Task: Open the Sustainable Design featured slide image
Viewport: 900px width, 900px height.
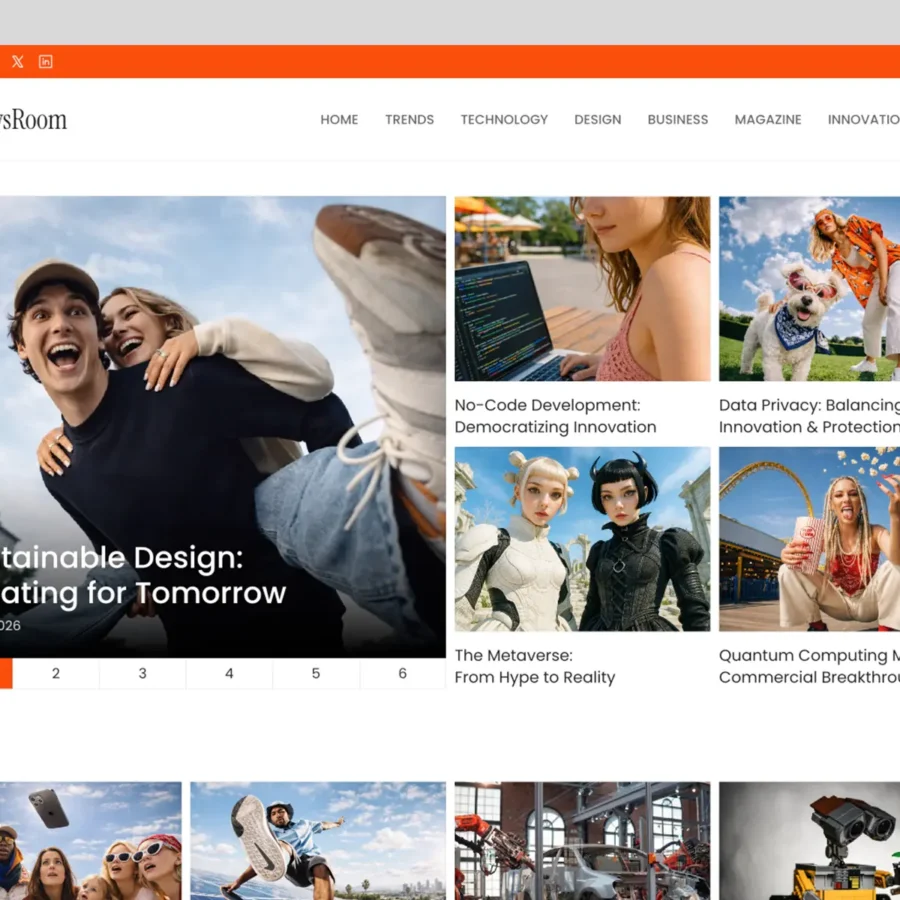Action: (x=223, y=426)
